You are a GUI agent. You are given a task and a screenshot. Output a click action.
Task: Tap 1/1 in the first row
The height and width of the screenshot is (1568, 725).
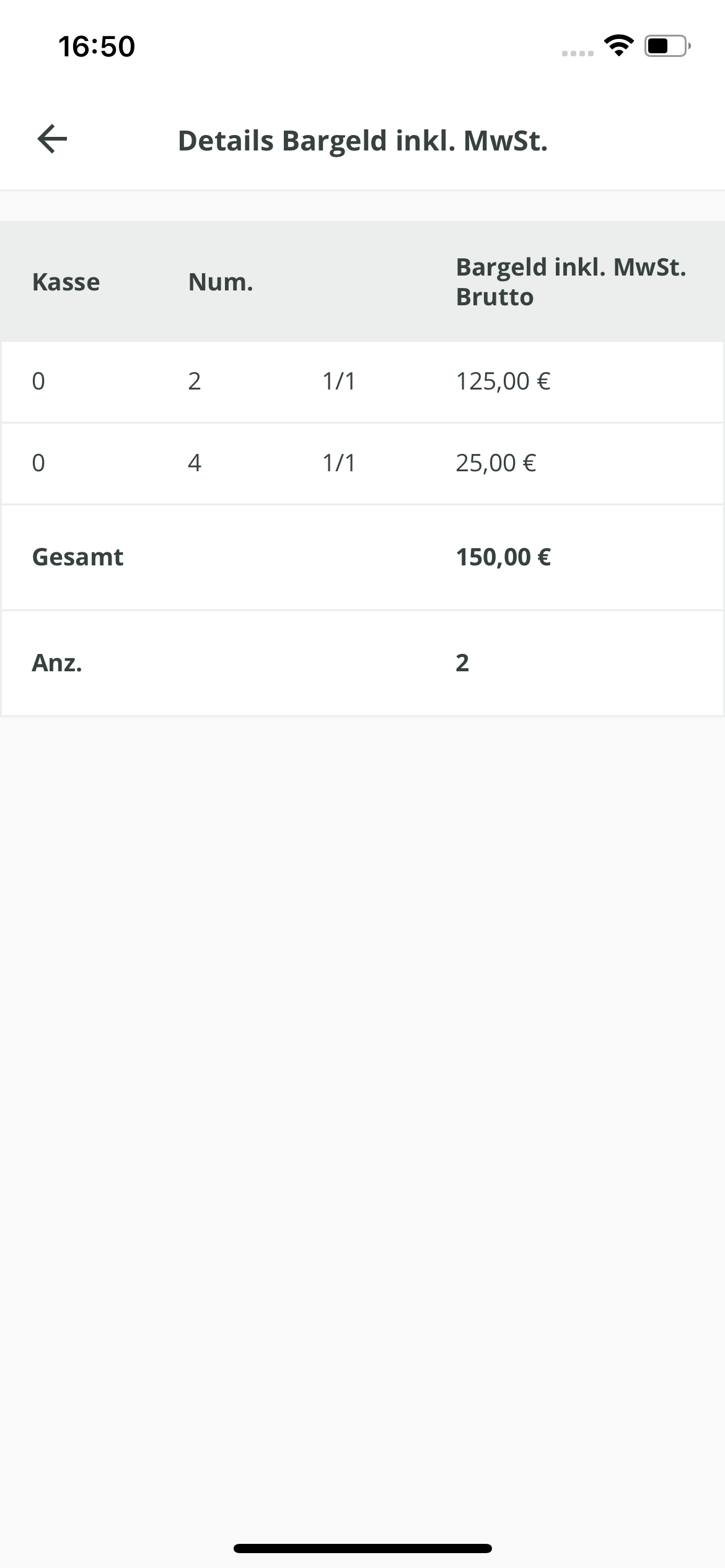(339, 381)
